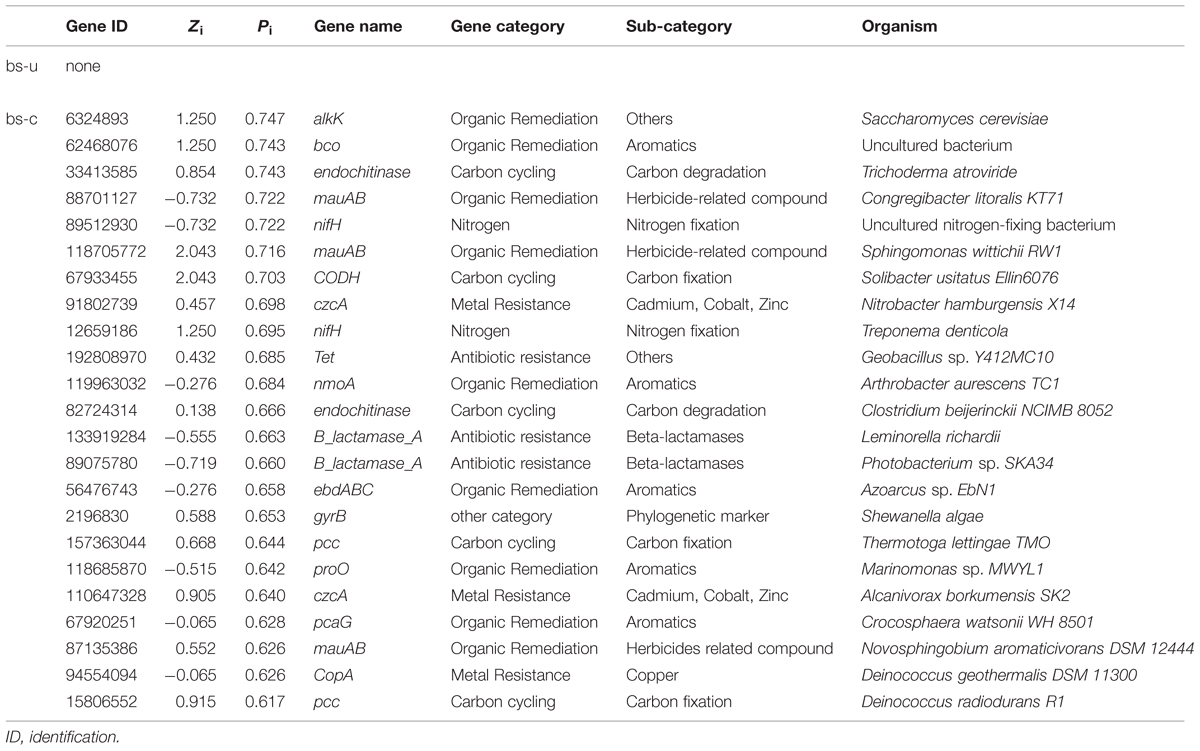Click Z value 0.854
This screenshot has height=751, width=1200.
194,172
